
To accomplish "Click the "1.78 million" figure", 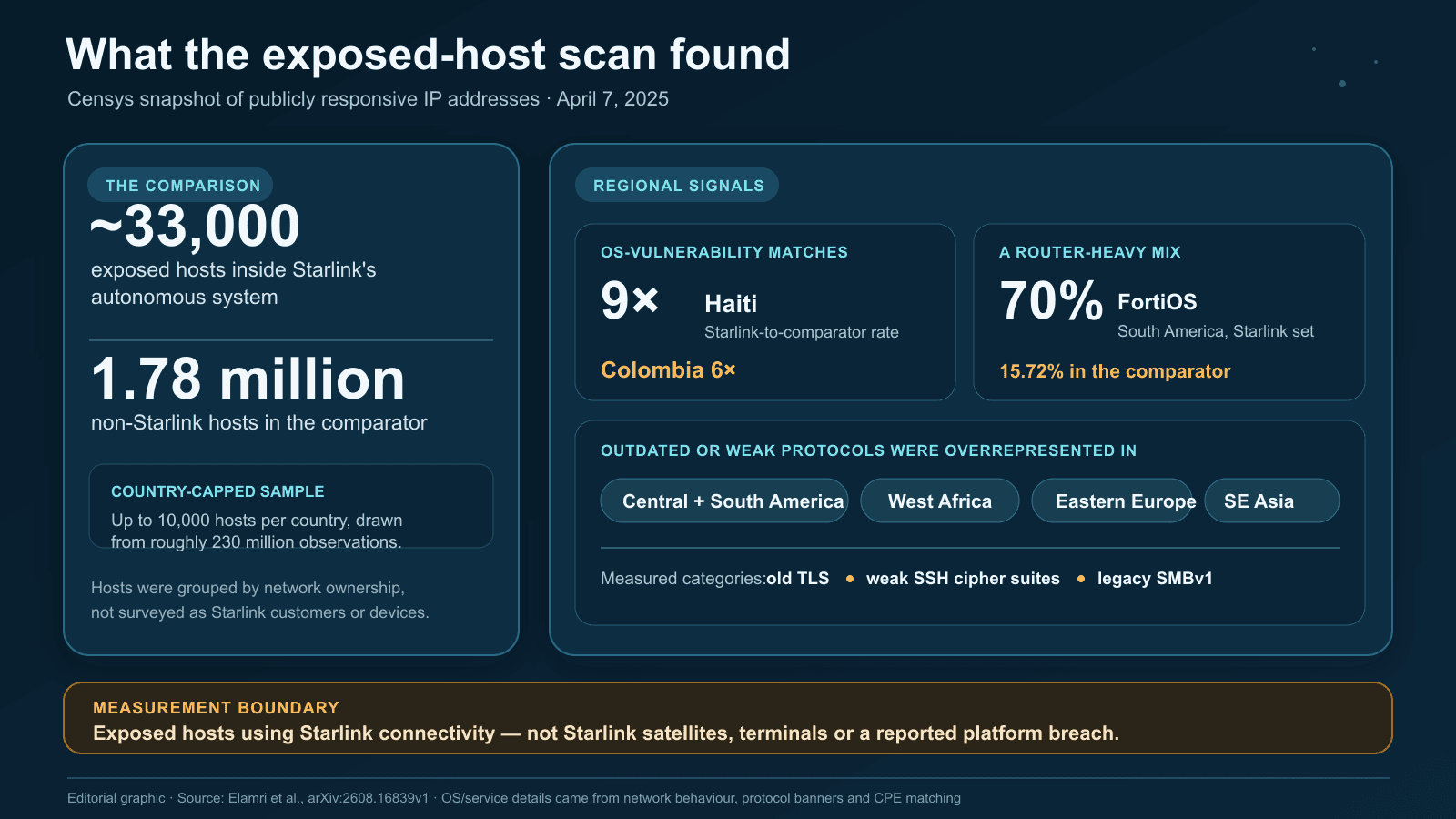I will [x=248, y=379].
